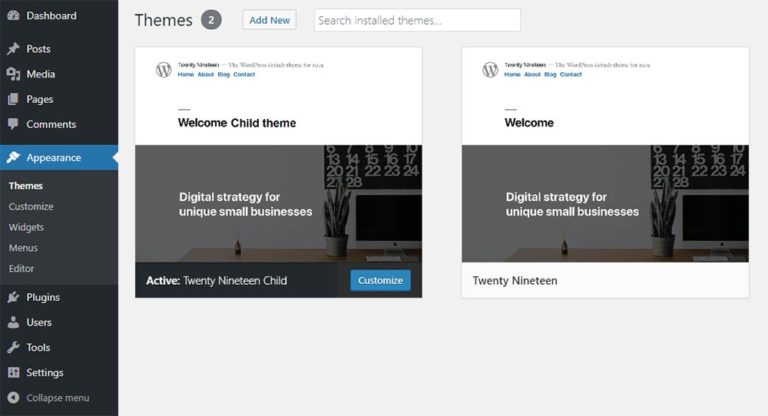
Task: Open the Customize submenu item
Action: (31, 206)
